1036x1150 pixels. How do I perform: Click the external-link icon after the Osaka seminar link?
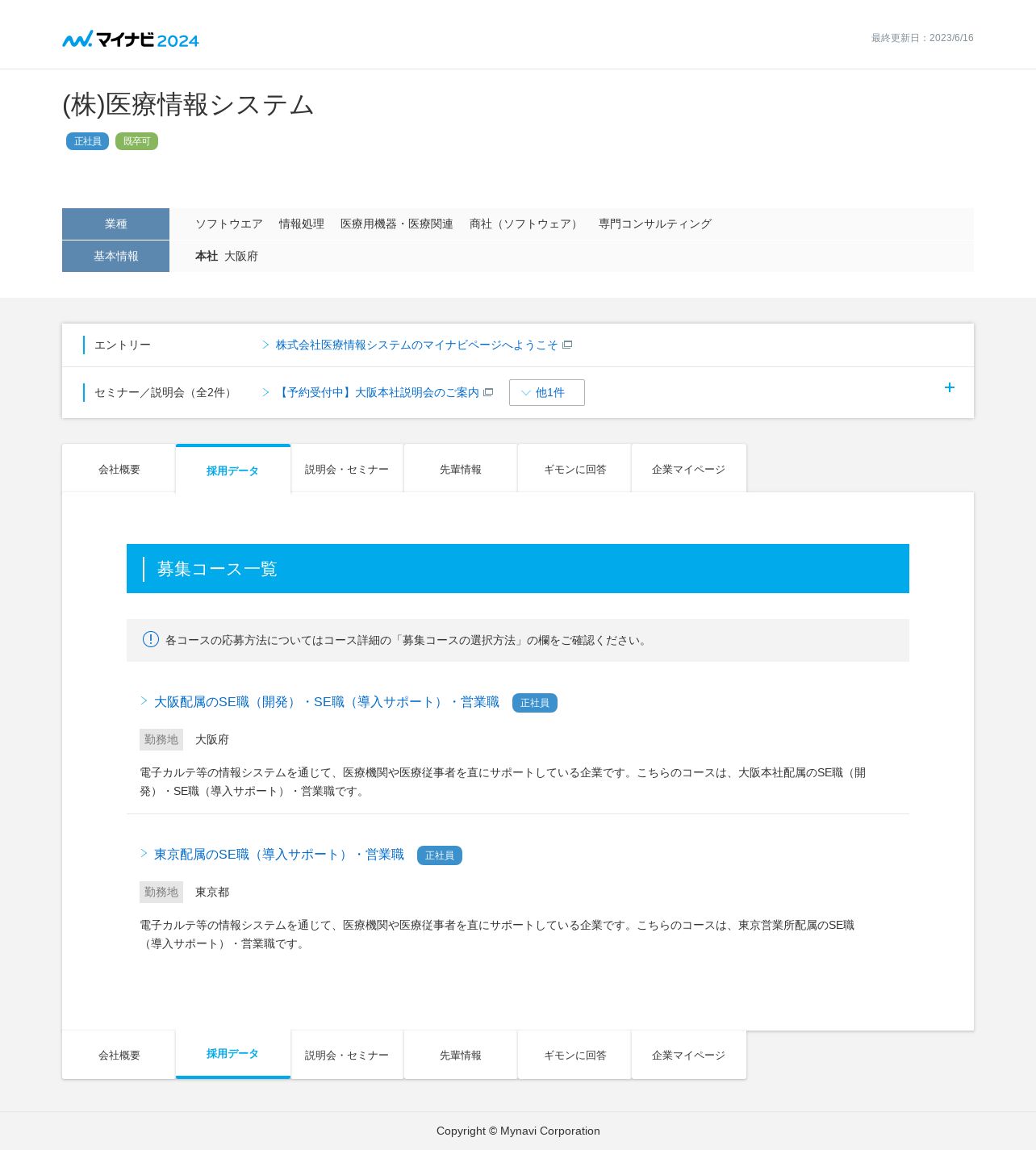488,393
